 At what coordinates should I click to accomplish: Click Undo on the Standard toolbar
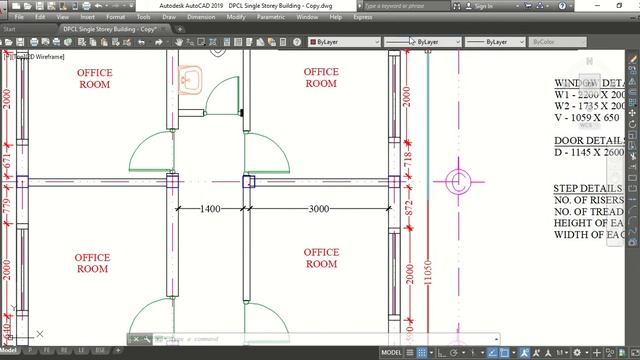(x=141, y=42)
